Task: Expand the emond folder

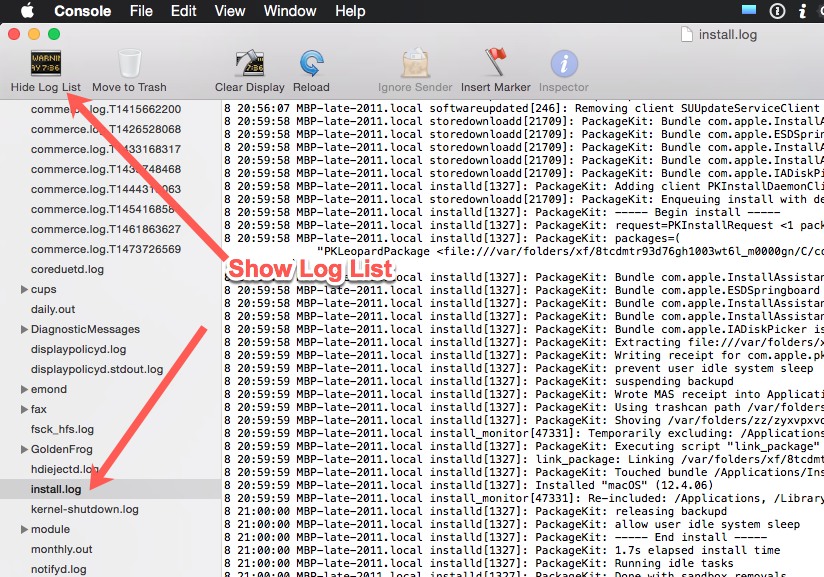Action: pos(24,389)
